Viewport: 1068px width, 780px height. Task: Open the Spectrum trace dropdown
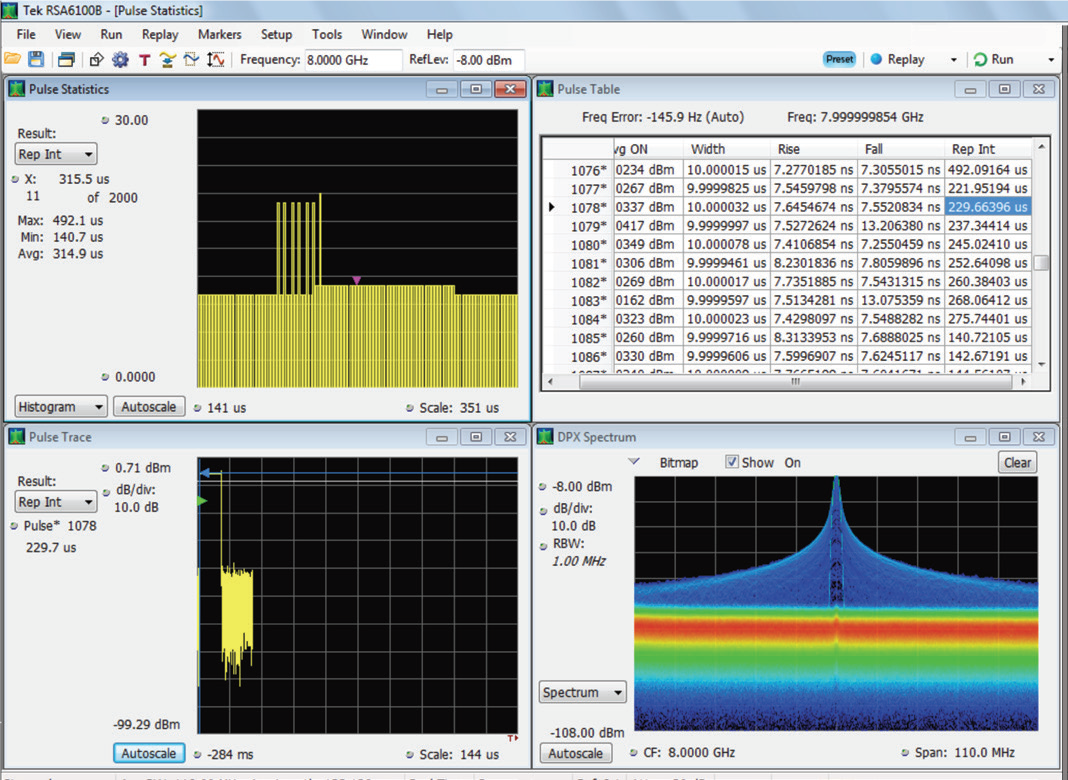click(x=583, y=692)
